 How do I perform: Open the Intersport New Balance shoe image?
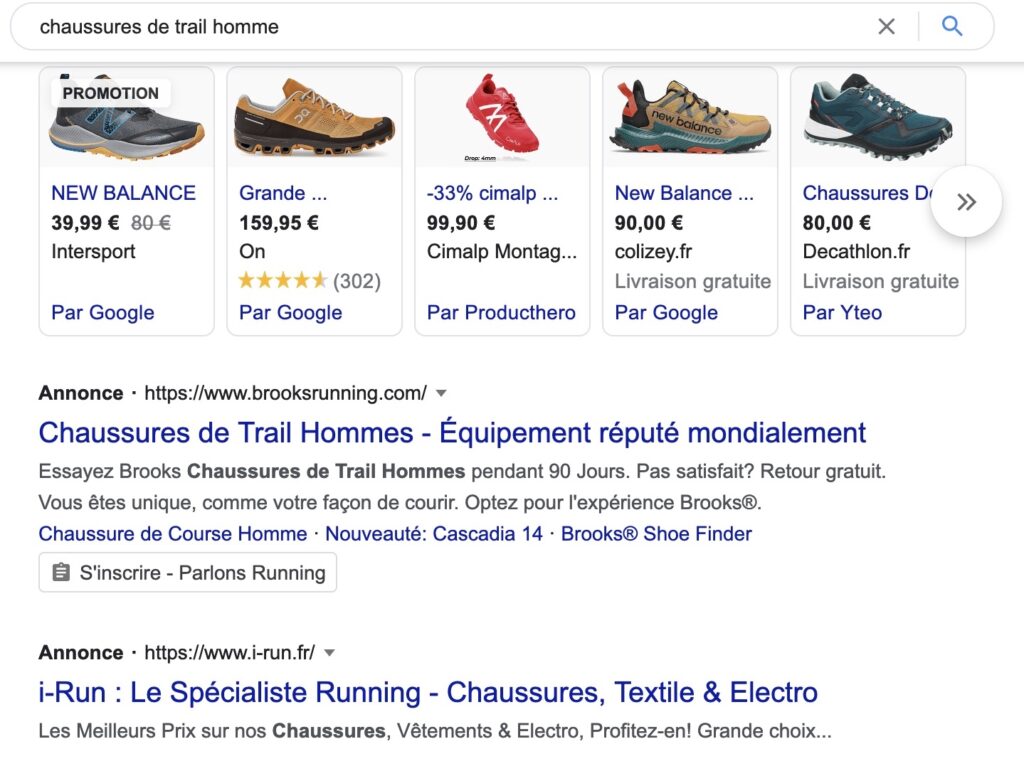click(x=126, y=118)
